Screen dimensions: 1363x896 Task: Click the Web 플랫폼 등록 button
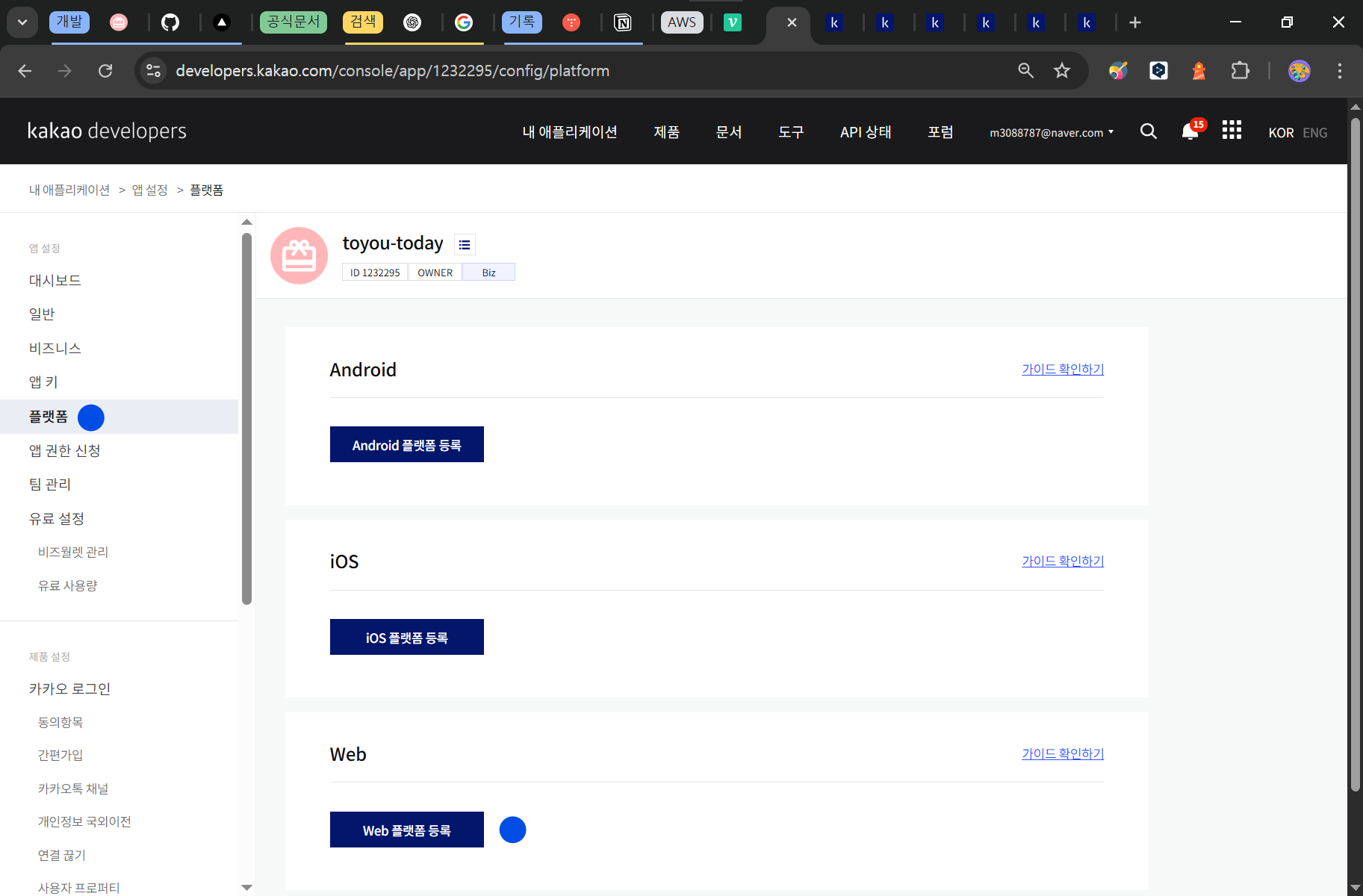pos(407,830)
